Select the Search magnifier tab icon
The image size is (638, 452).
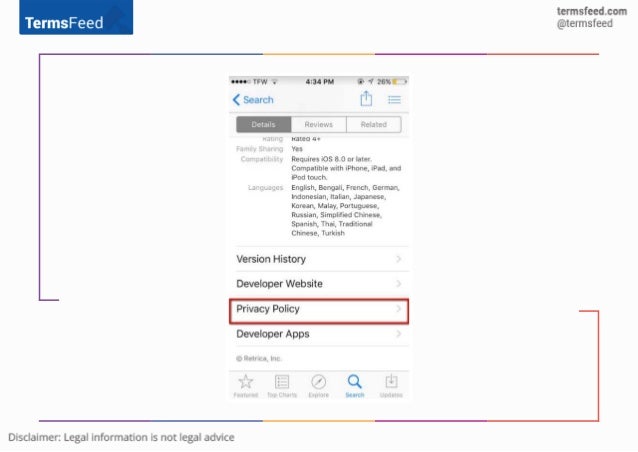click(x=354, y=382)
